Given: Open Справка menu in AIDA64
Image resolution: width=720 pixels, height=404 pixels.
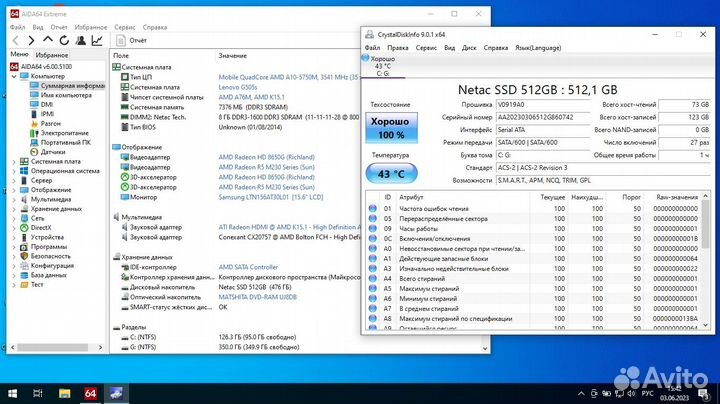Looking at the screenshot, I should point(155,27).
